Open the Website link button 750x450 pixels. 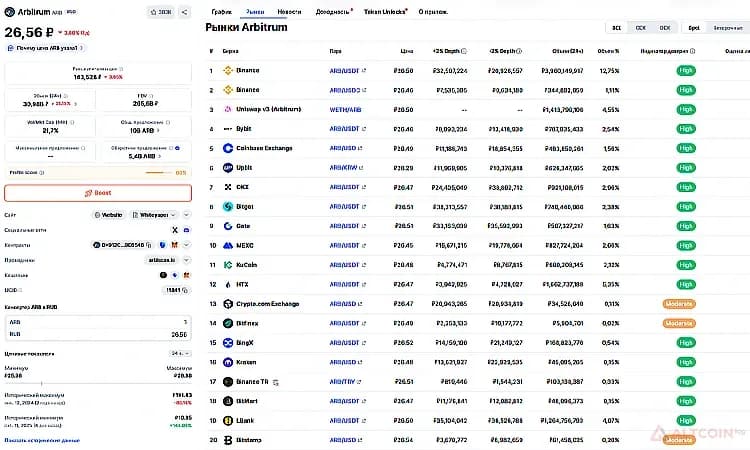(x=109, y=215)
